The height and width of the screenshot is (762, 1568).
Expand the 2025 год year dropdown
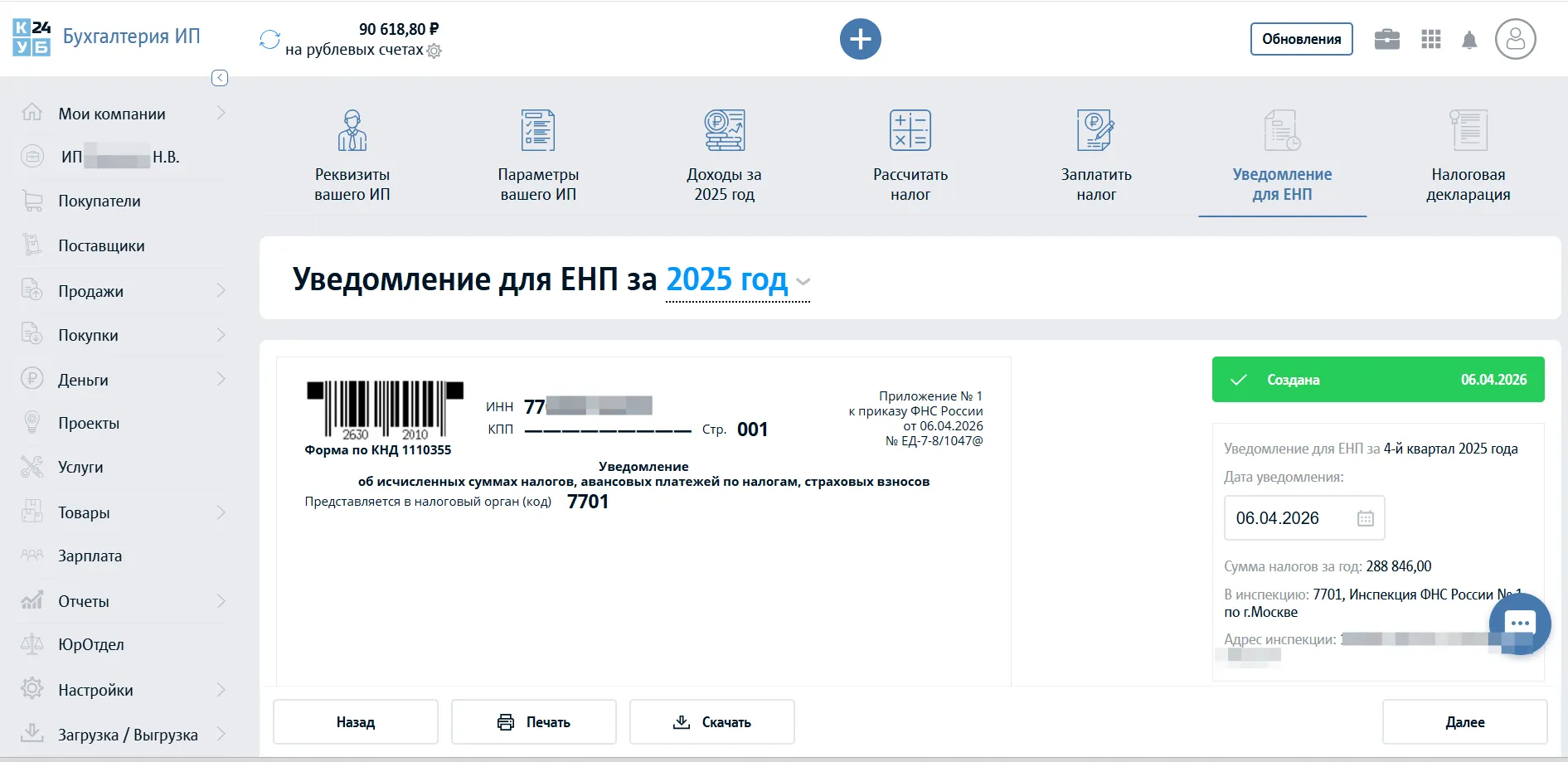[801, 283]
